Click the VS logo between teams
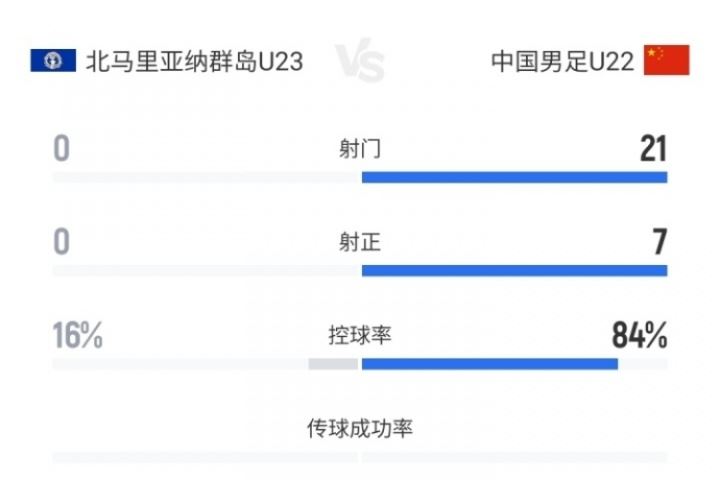This screenshot has width=720, height=480. click(x=360, y=64)
